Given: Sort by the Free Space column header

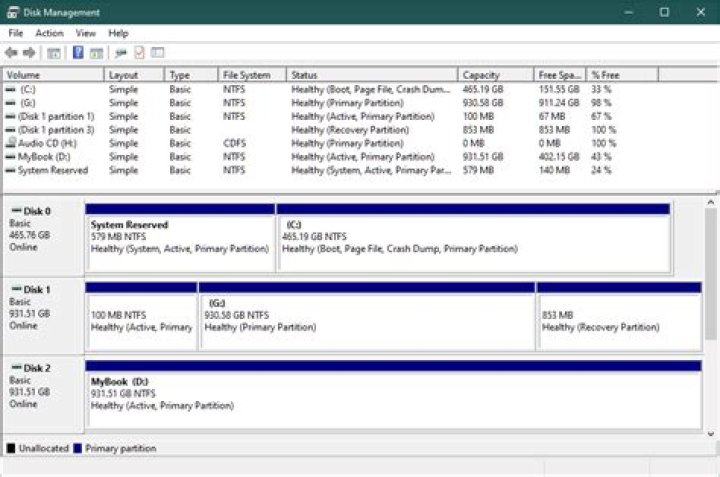Looking at the screenshot, I should click(560, 75).
